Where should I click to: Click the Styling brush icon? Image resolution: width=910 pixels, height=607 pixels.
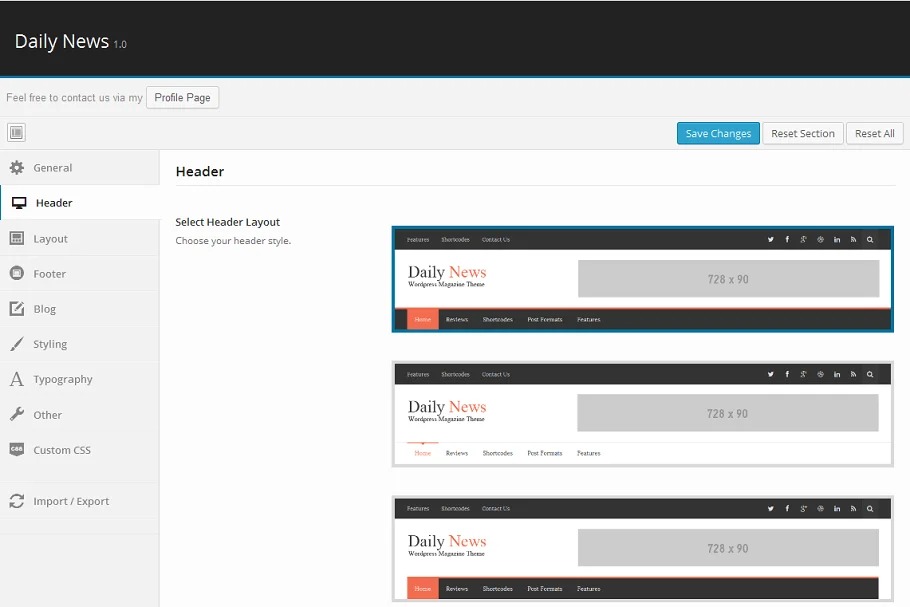16,344
